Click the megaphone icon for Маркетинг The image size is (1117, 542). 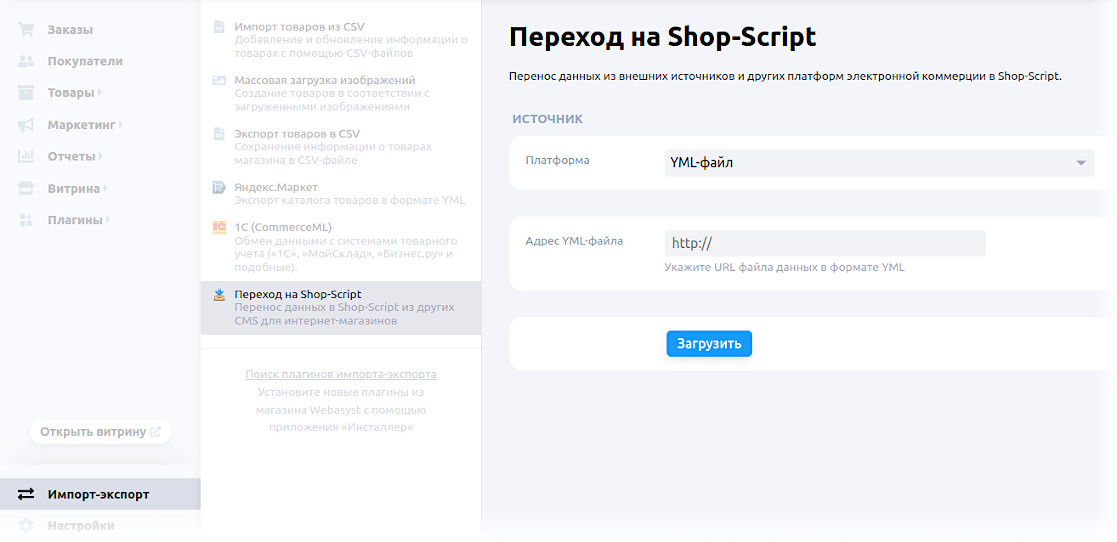point(26,125)
